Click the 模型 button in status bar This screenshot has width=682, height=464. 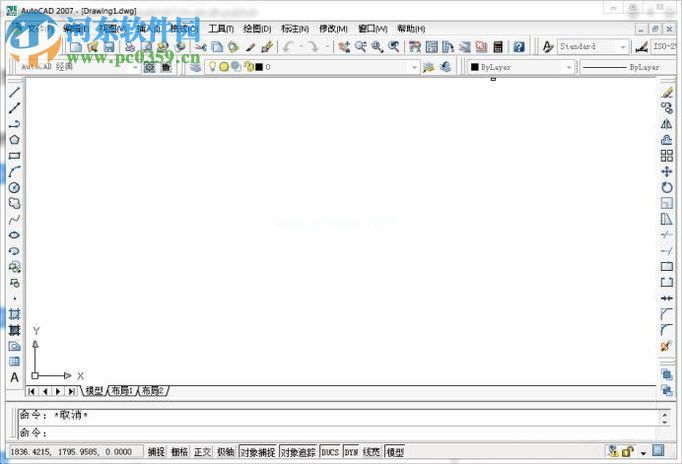(395, 452)
